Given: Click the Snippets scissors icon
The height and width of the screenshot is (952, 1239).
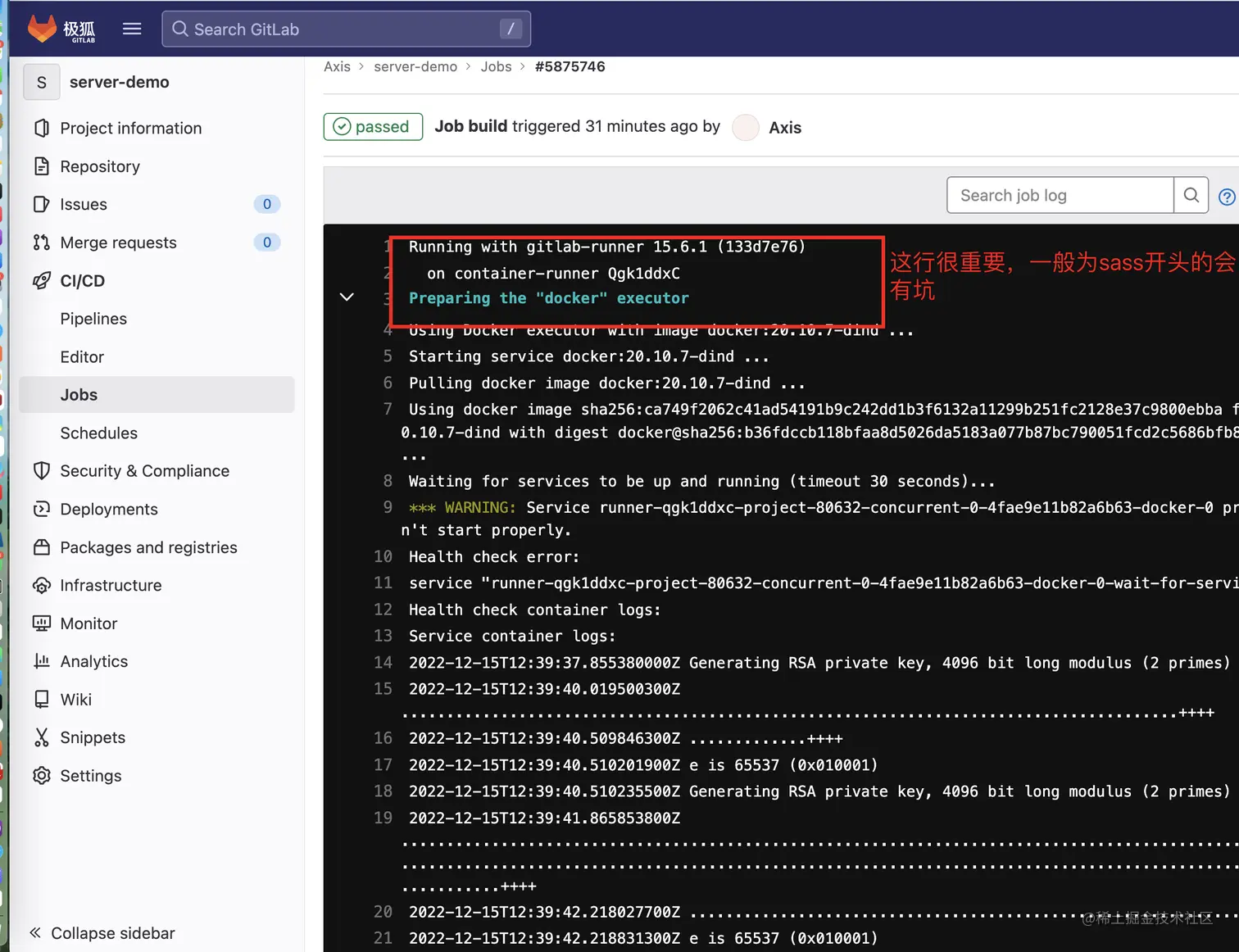Looking at the screenshot, I should [x=42, y=737].
